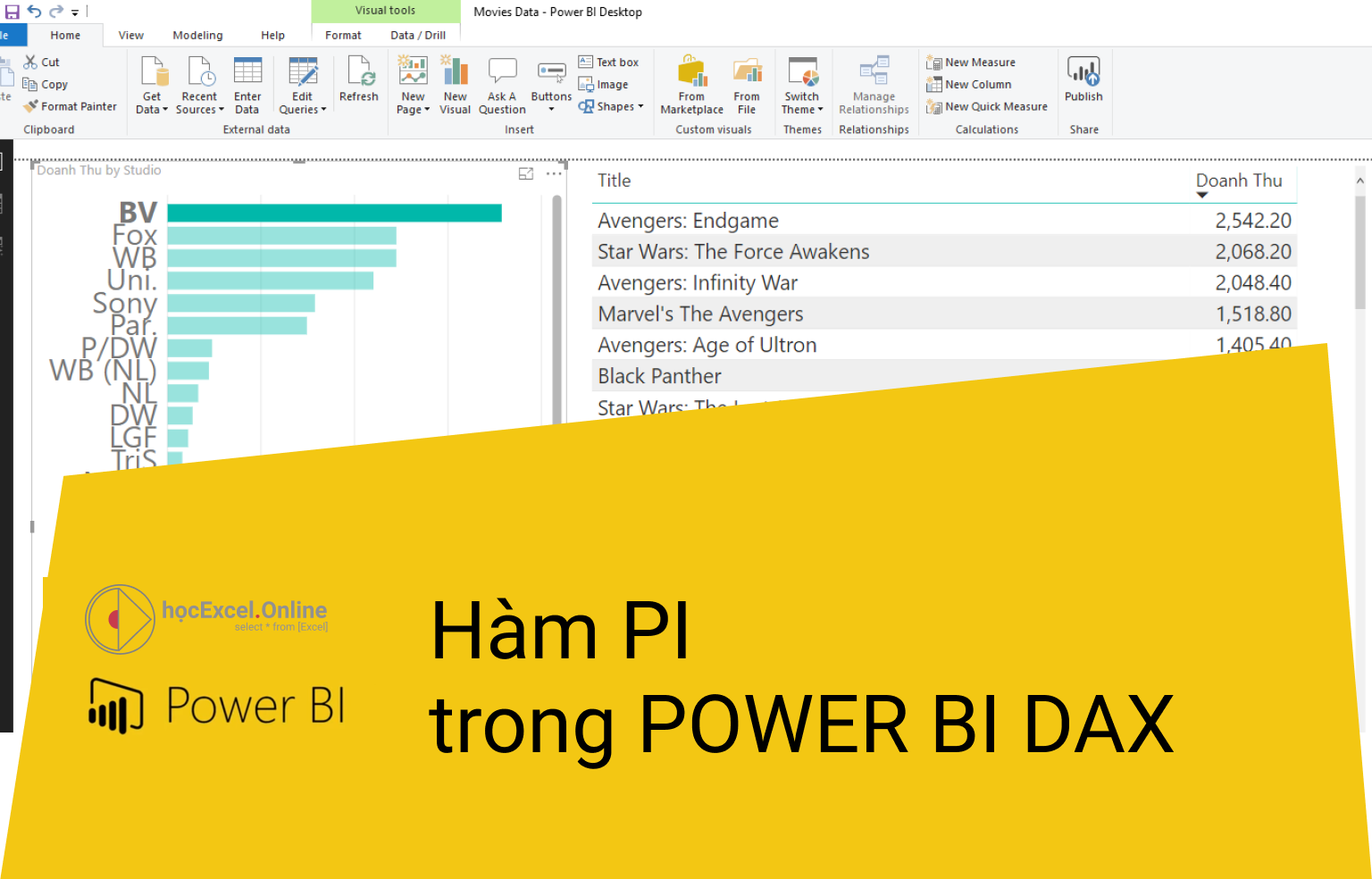Open the Help ribbon tab
Viewport: 1372px width, 879px height.
coord(272,35)
